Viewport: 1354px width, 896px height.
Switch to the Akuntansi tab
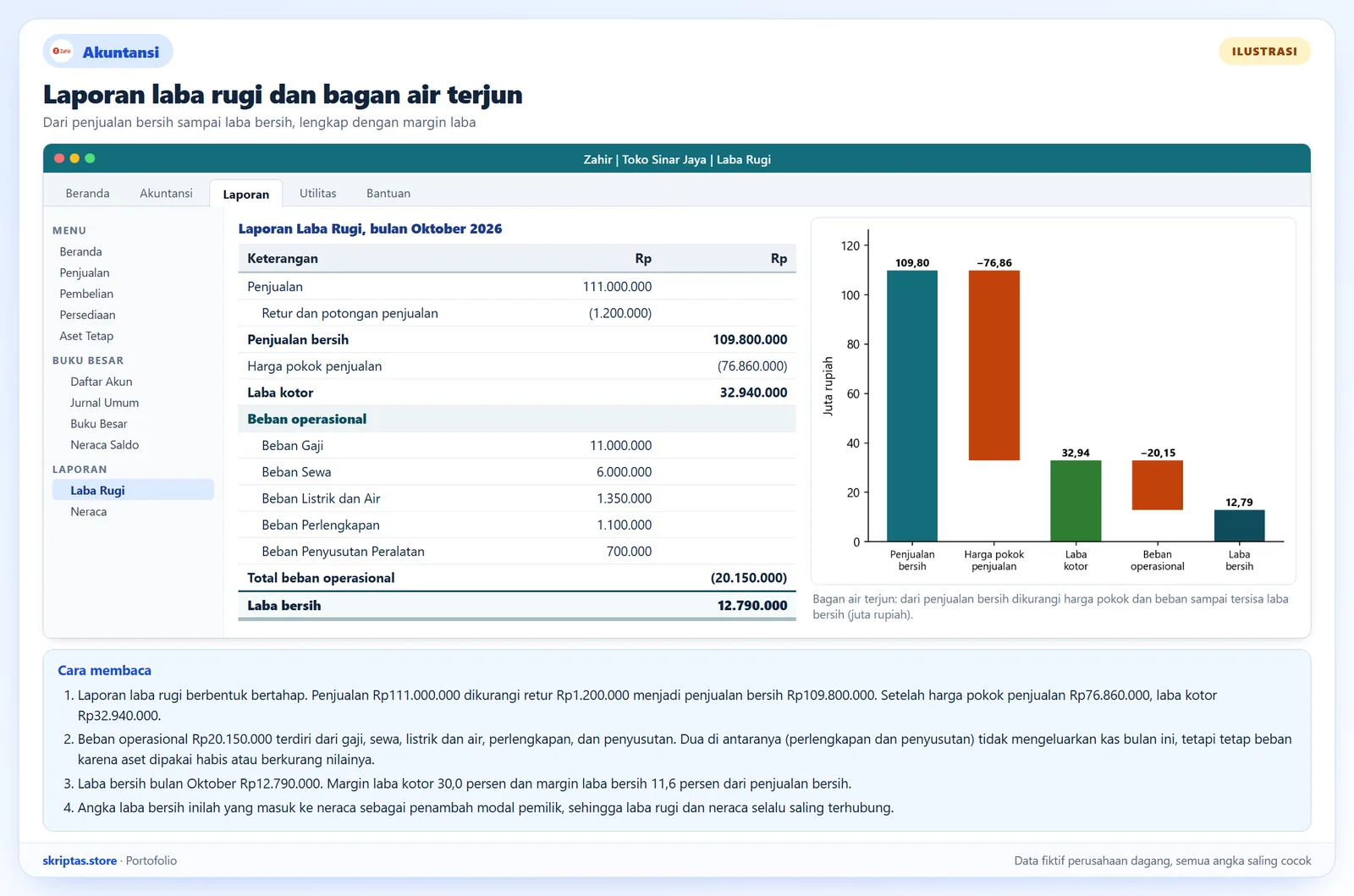pos(166,193)
